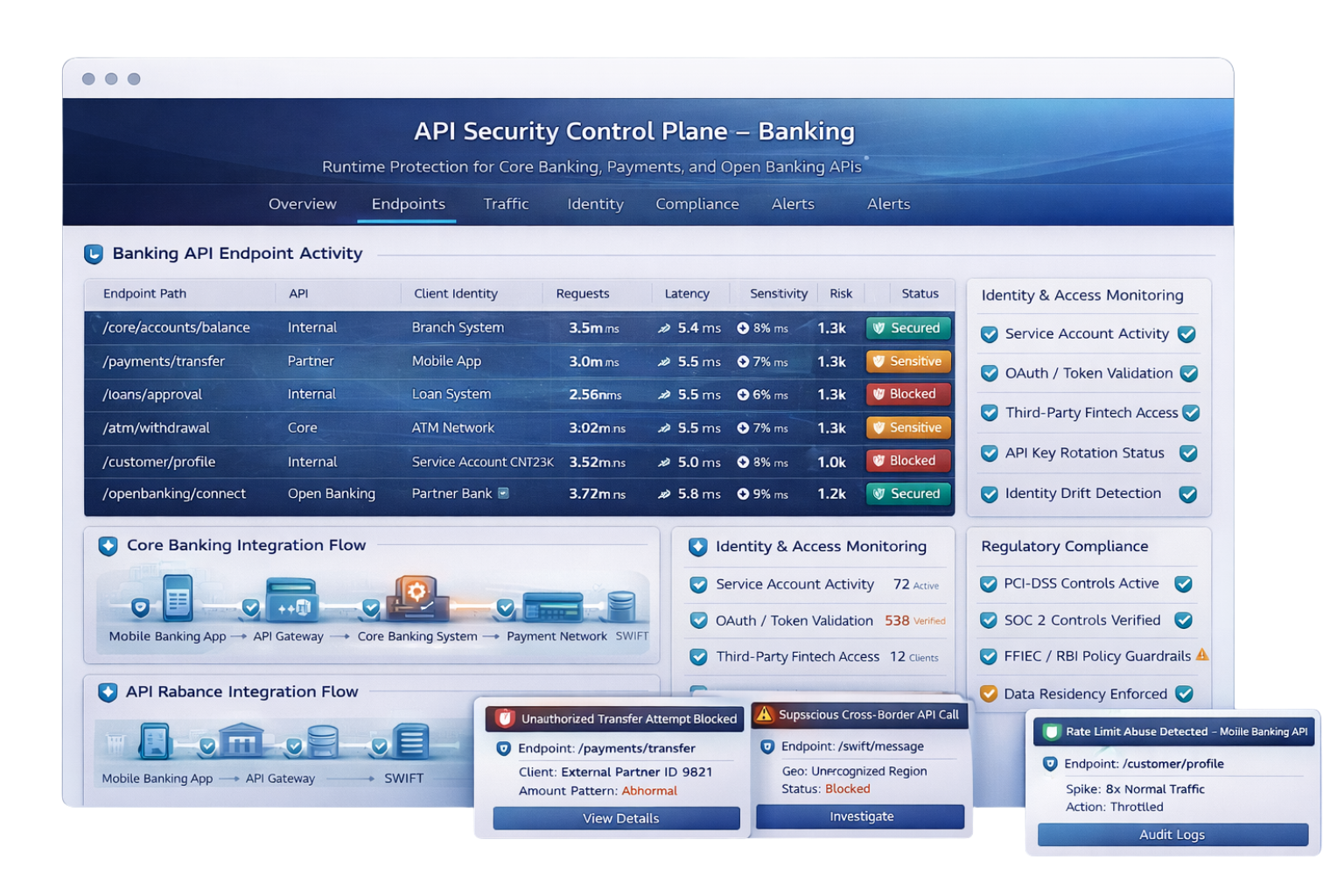The height and width of the screenshot is (896, 1344).
Task: Open the Partner Bank client dropdown
Action: click(503, 493)
